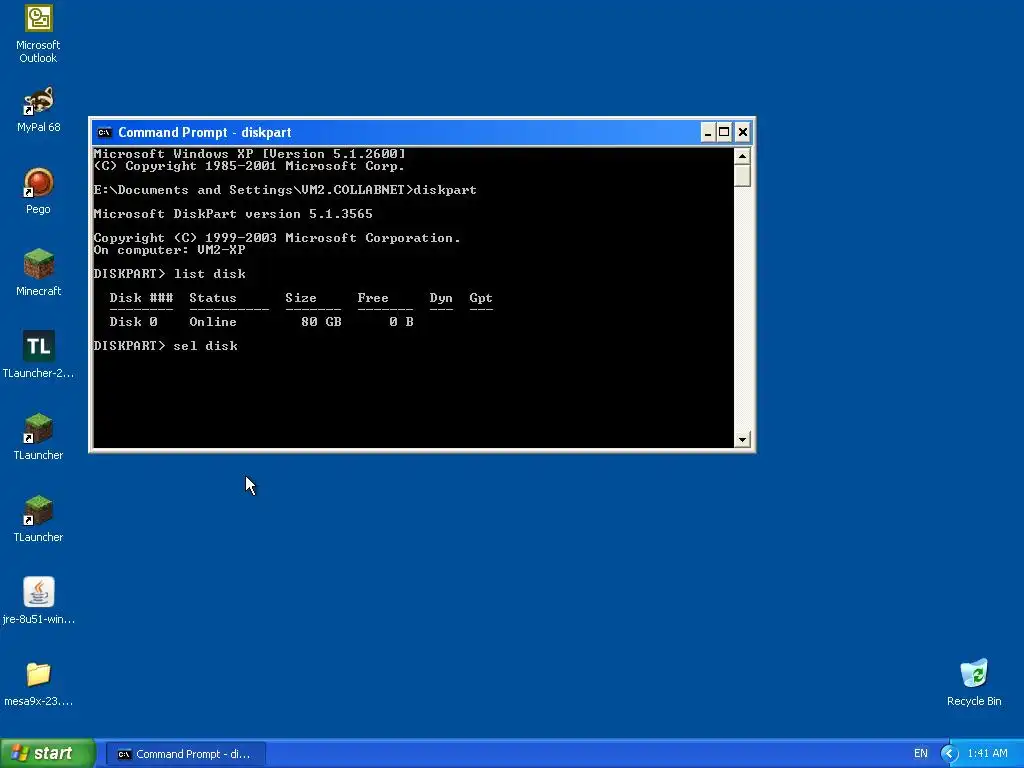Click the 'Gpt' column header
Image resolution: width=1024 pixels, height=768 pixels.
481,298
